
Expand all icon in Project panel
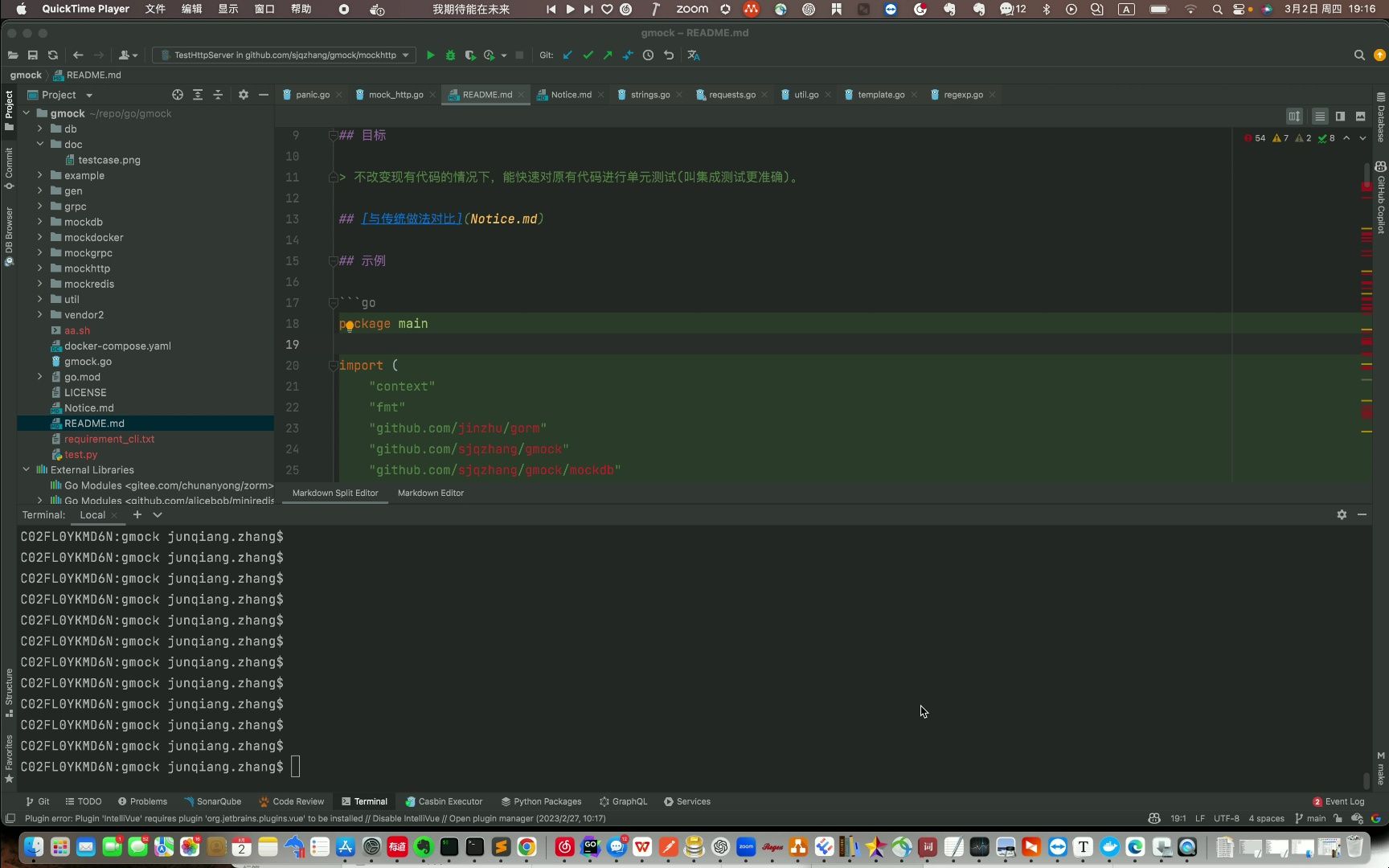coord(198,95)
